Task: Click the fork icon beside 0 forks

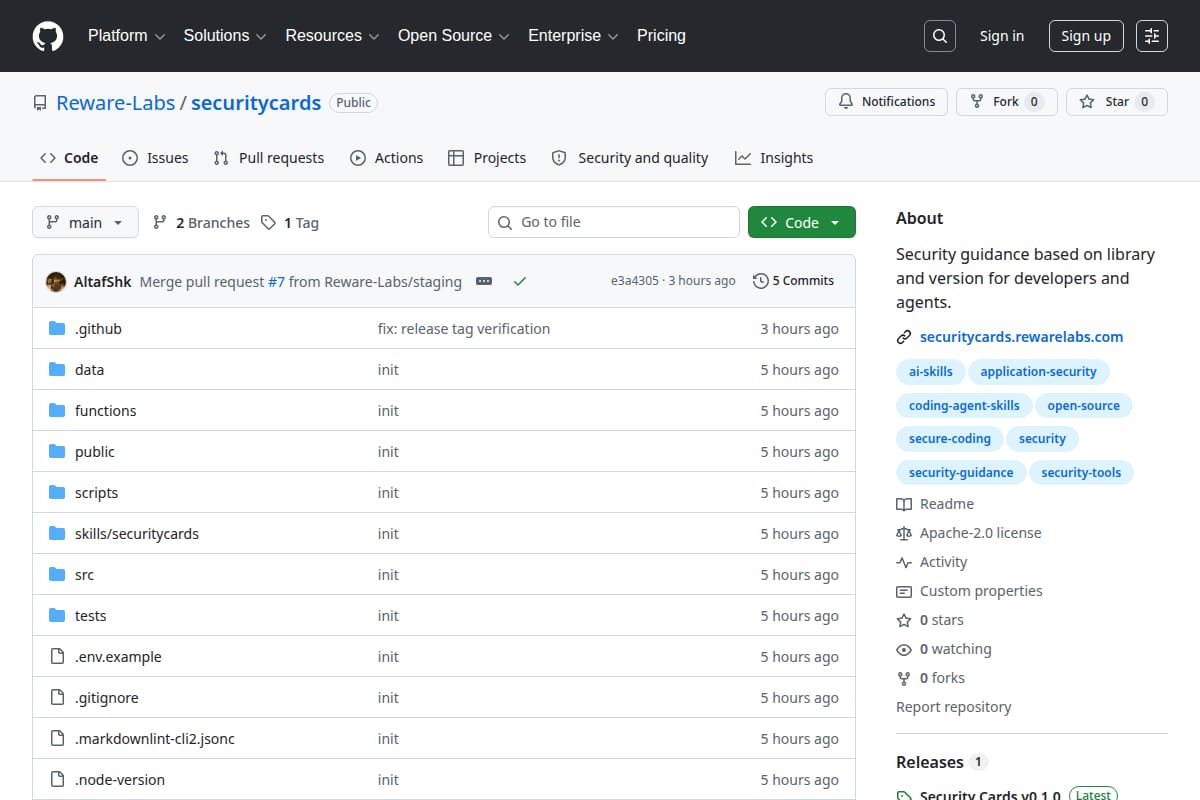Action: click(x=904, y=678)
